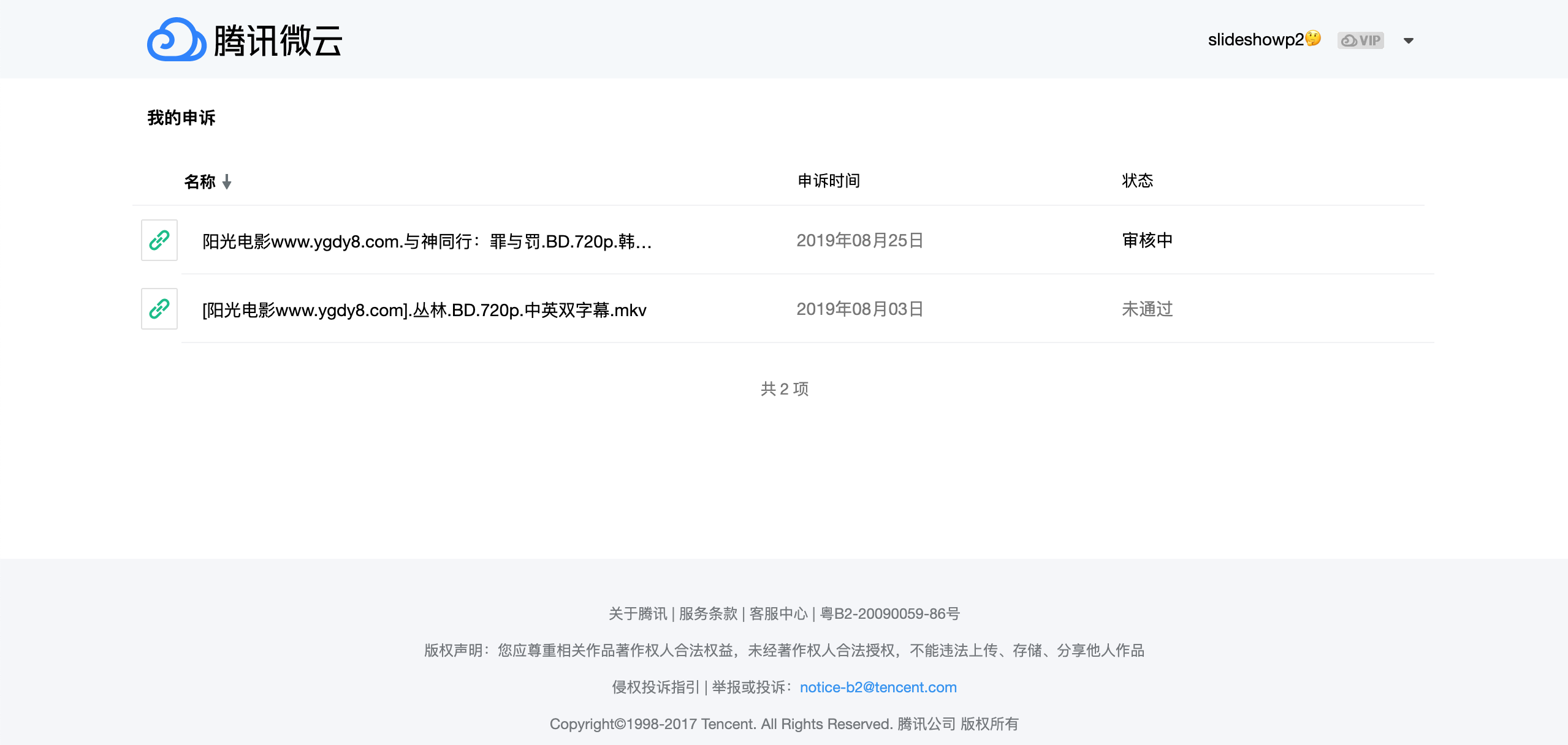
Task: Click the 状态 column header
Action: (1137, 181)
